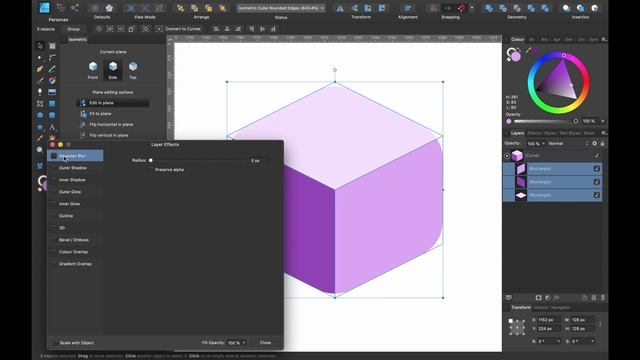
Task: Select Bevel / Emboss in Layer Effects list
Action: point(74,240)
